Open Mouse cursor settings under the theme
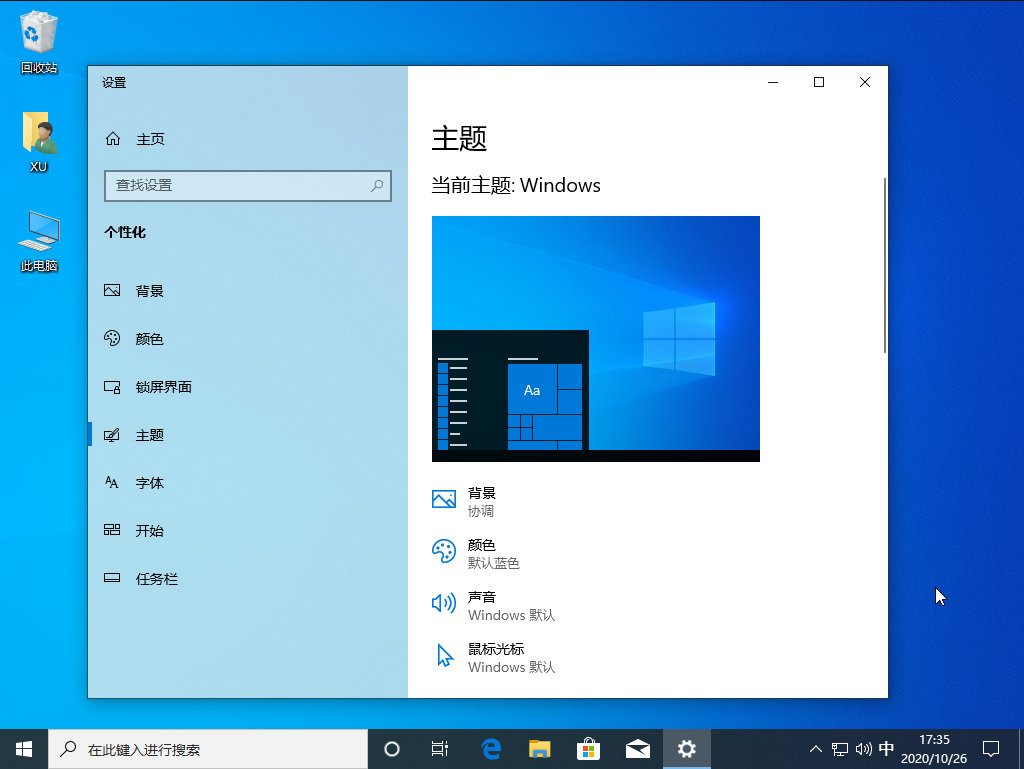 pyautogui.click(x=495, y=656)
